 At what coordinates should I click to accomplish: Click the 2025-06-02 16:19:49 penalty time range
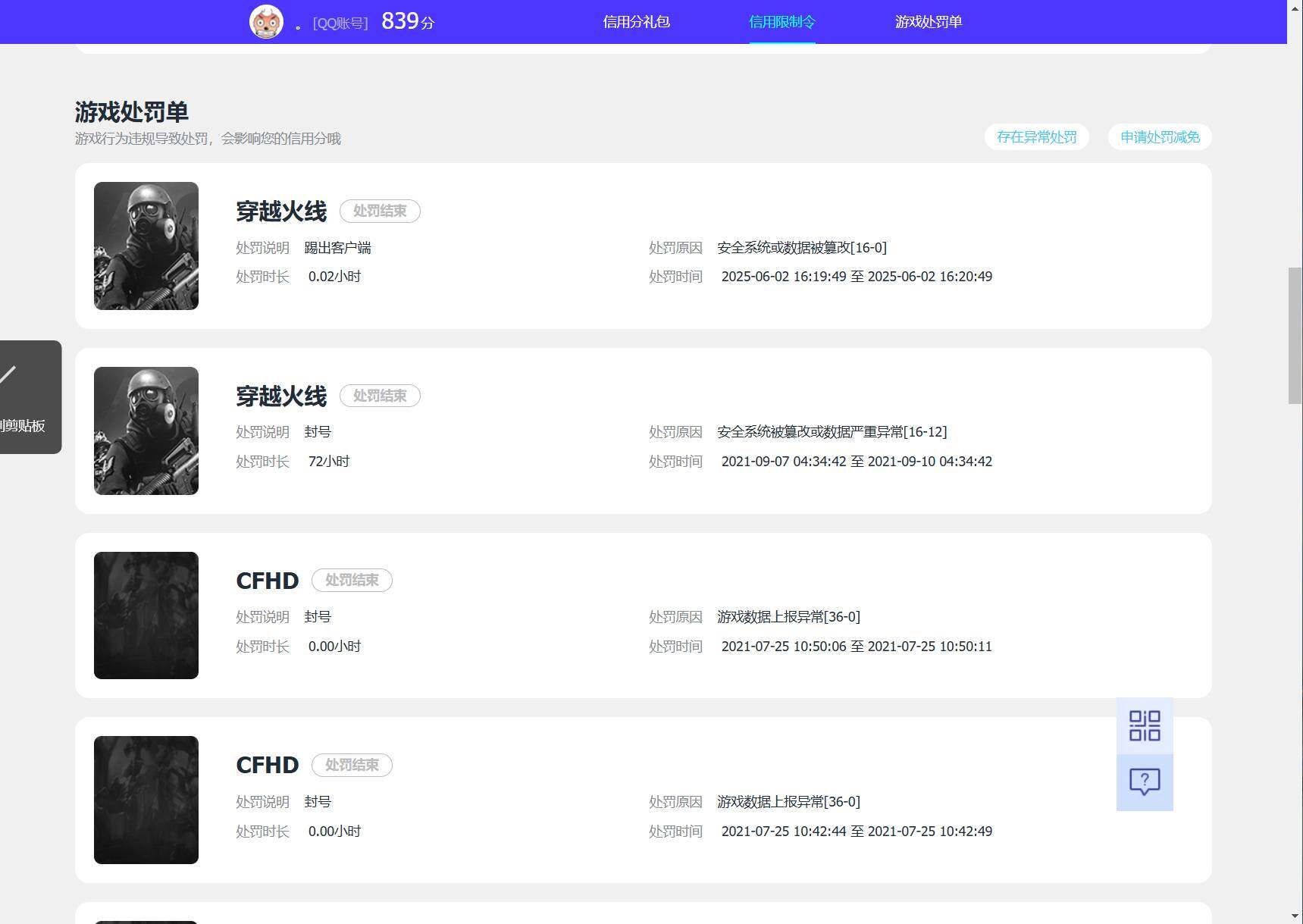coord(857,277)
